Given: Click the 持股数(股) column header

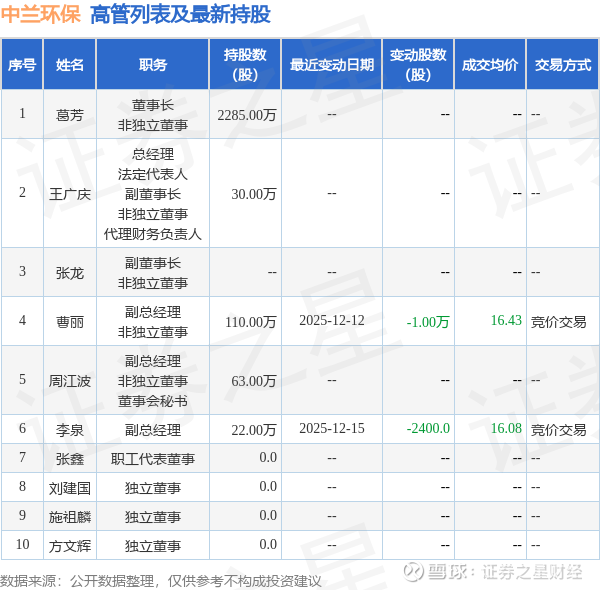Looking at the screenshot, I should [x=245, y=65].
